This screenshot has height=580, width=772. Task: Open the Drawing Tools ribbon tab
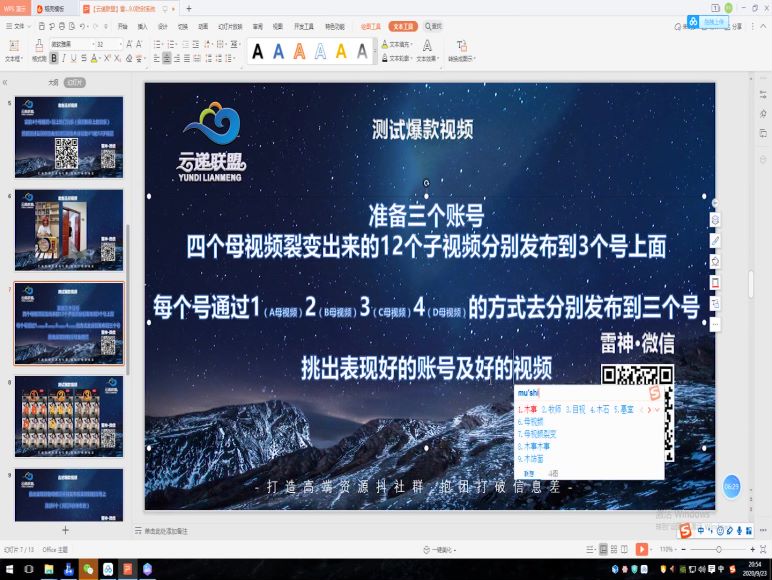[371, 26]
